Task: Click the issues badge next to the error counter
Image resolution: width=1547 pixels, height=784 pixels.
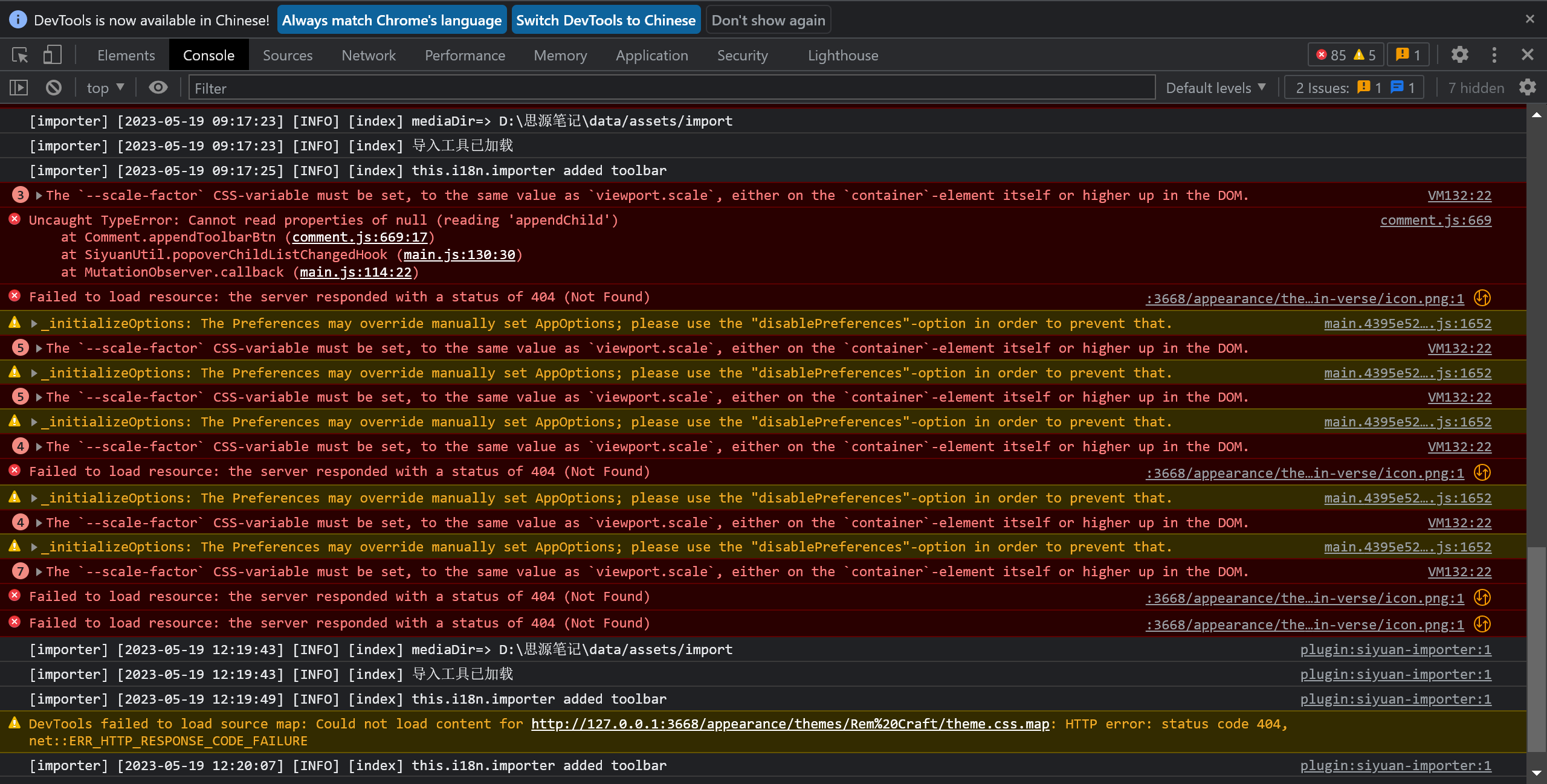Action: pos(1408,55)
